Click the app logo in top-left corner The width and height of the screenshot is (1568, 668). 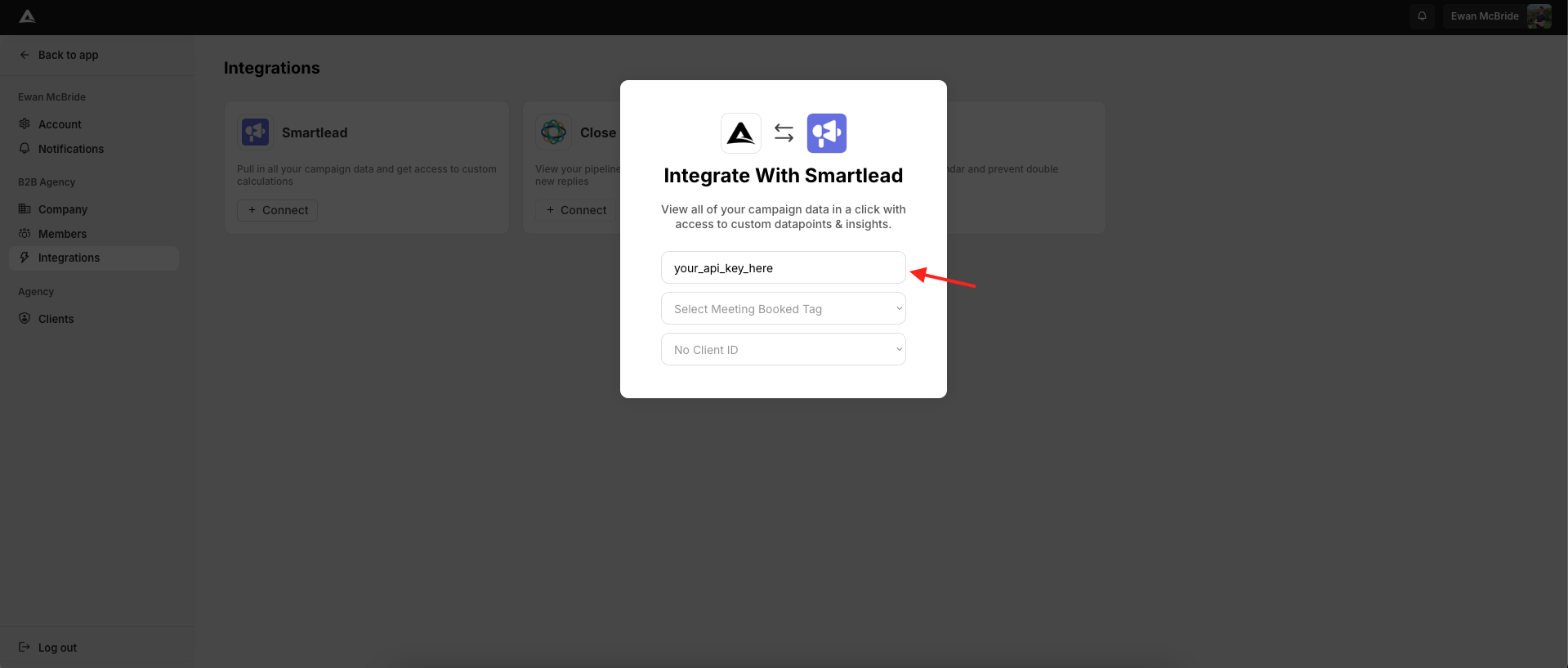[x=27, y=16]
